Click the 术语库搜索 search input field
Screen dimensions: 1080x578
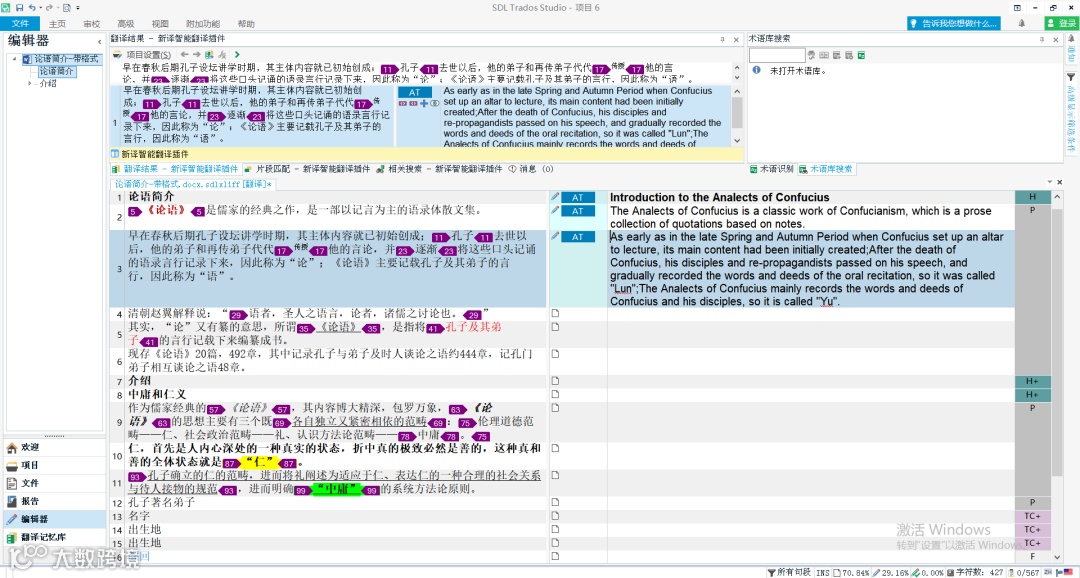tap(777, 55)
